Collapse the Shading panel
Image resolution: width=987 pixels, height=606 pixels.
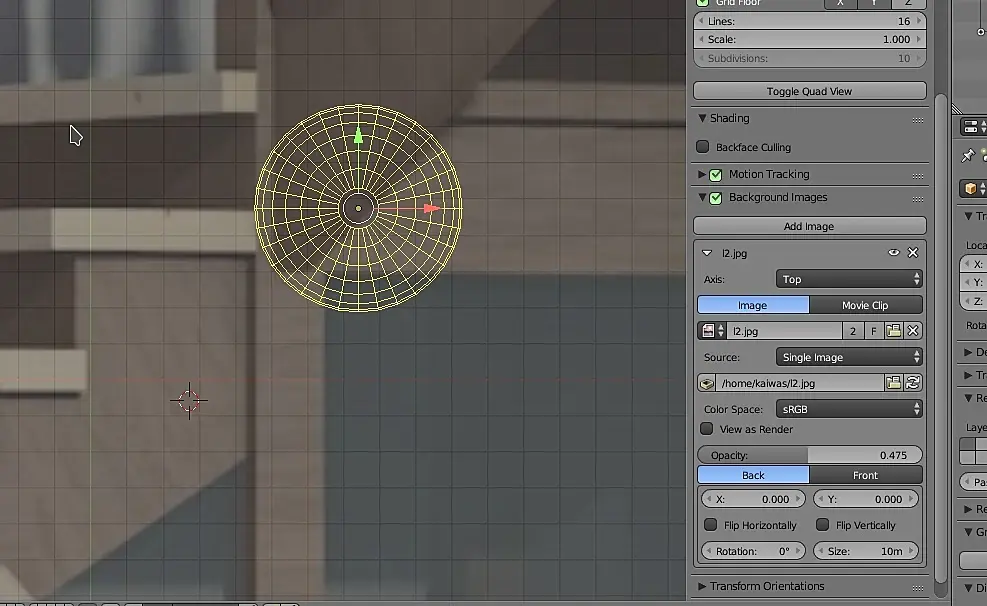[x=702, y=118]
